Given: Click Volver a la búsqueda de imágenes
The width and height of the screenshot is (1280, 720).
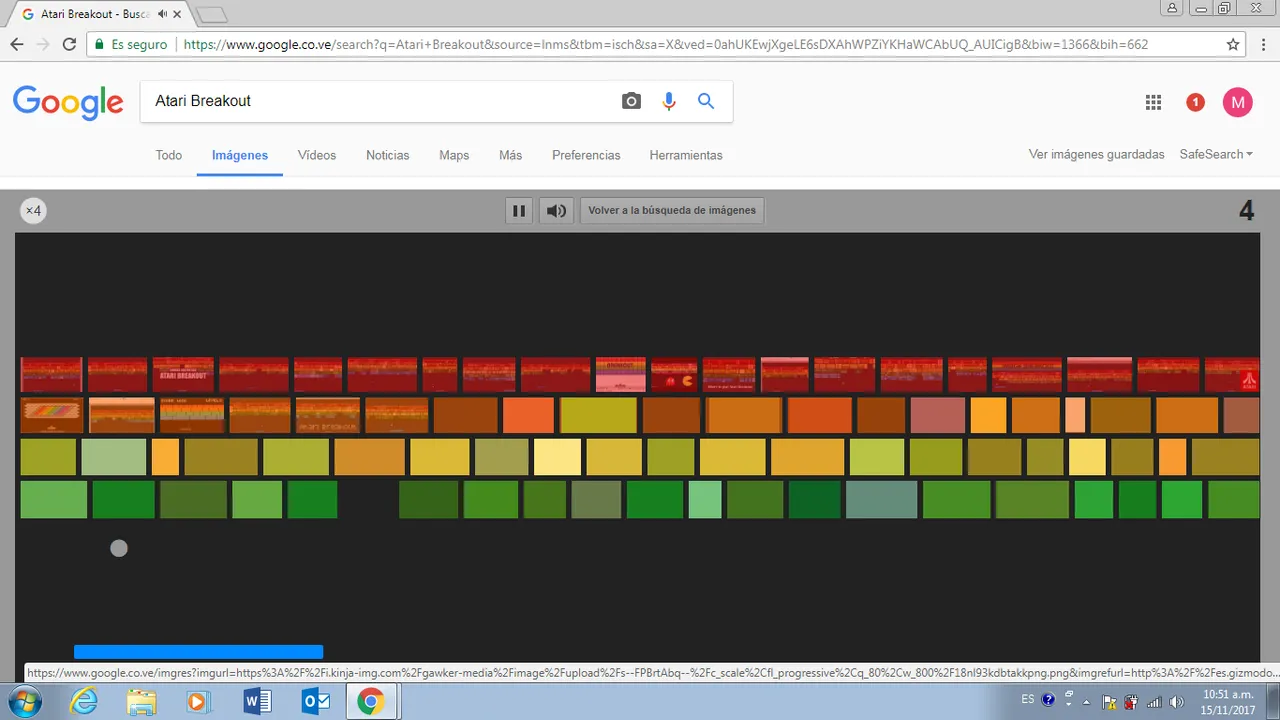Looking at the screenshot, I should tap(672, 211).
